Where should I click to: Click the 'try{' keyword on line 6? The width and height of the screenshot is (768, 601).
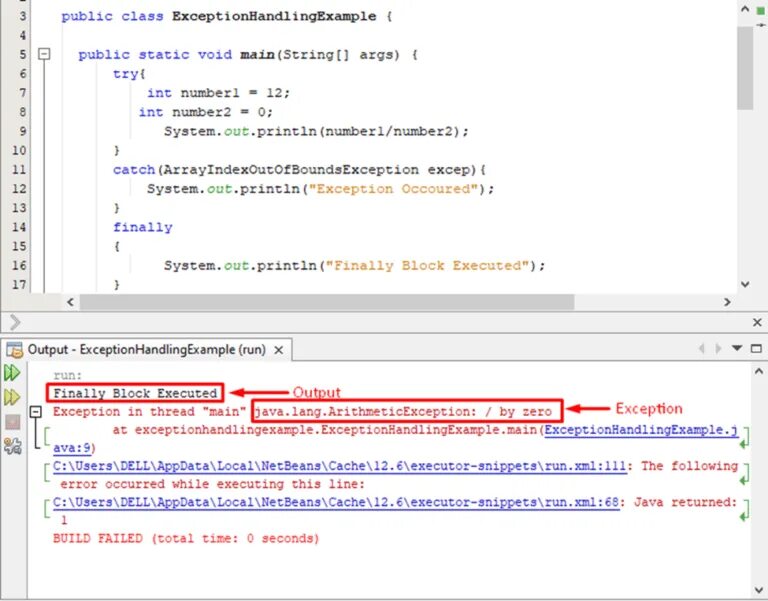129,74
